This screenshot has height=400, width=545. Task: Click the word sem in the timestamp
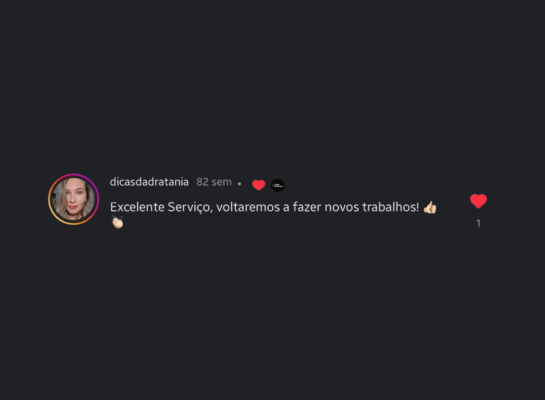click(221, 182)
